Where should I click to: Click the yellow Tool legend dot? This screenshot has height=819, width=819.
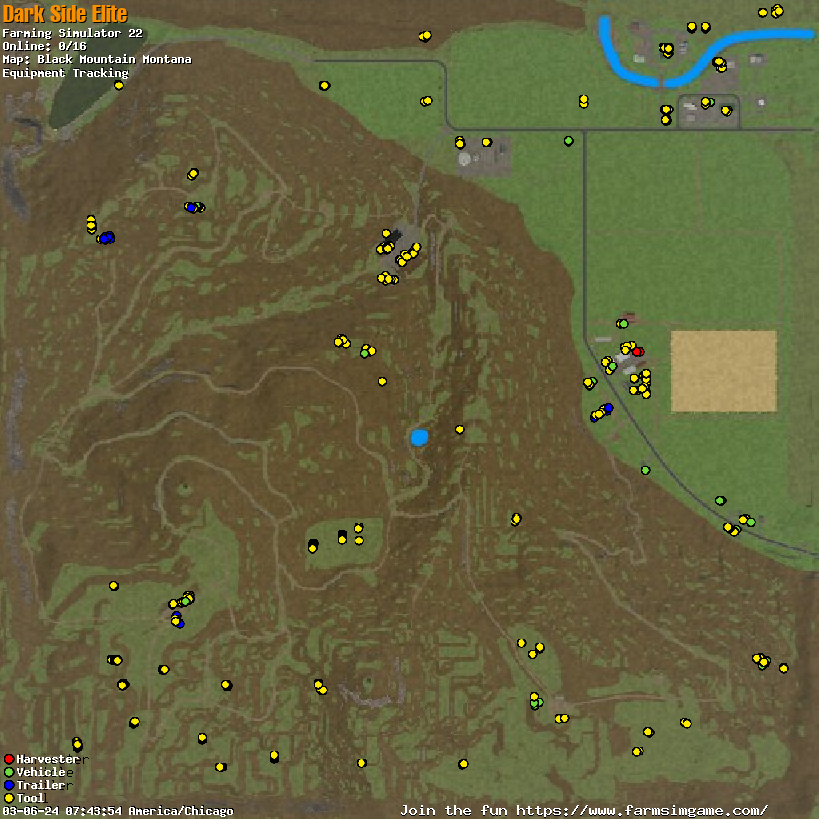click(9, 799)
